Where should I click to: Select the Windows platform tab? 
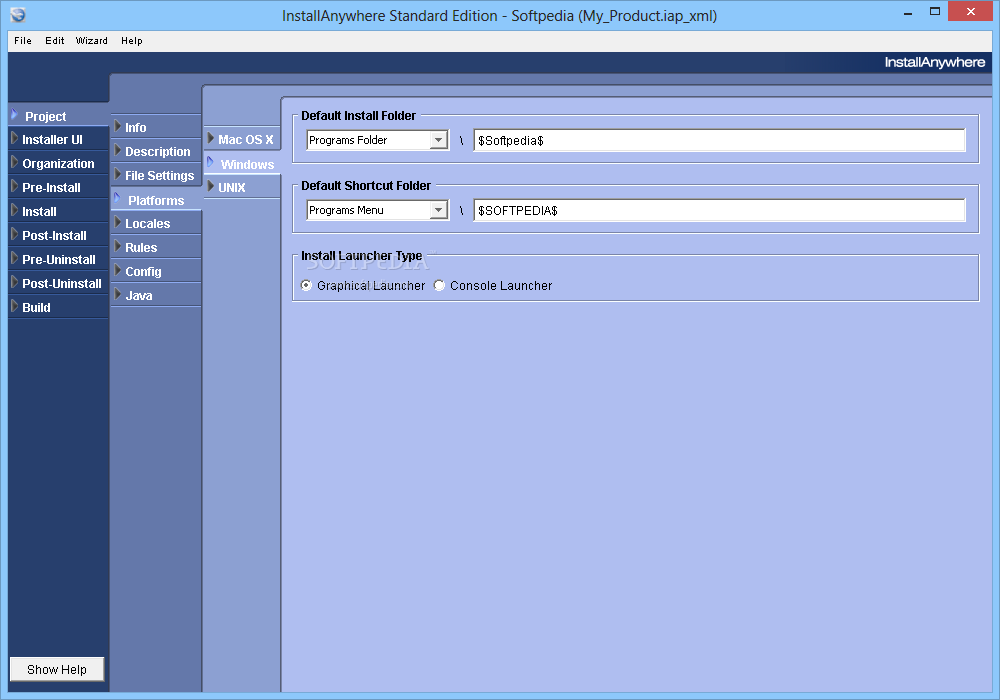[242, 164]
